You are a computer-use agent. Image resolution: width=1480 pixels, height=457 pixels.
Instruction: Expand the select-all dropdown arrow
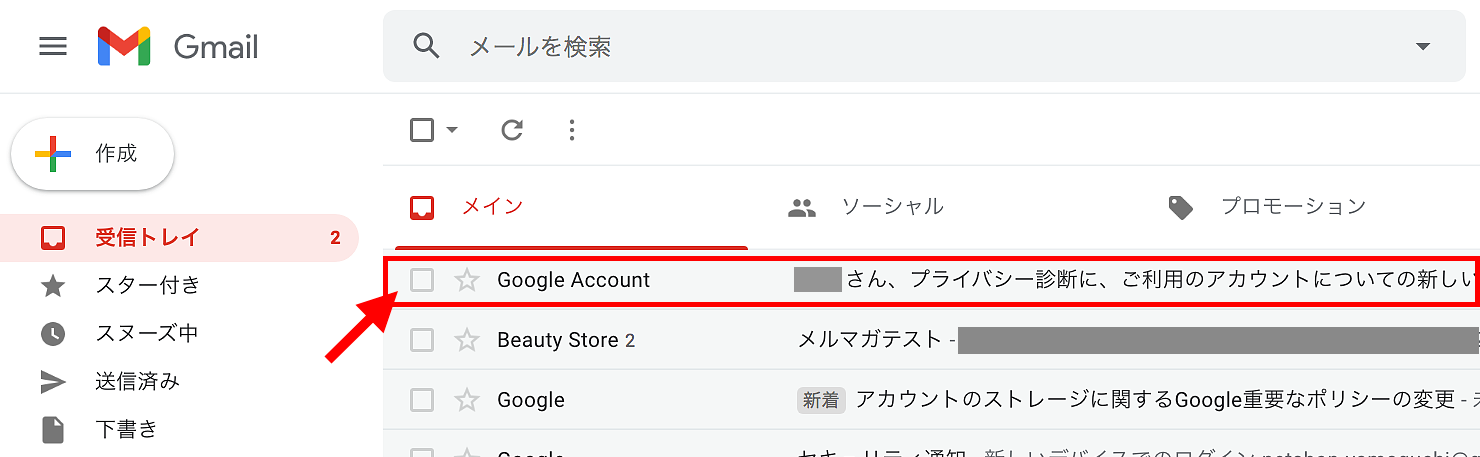pos(452,130)
